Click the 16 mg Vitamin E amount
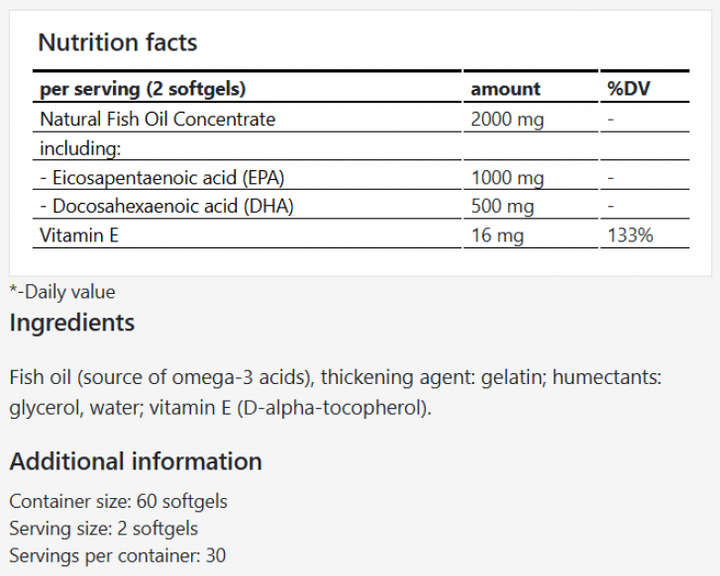Image resolution: width=720 pixels, height=576 pixels. tap(497, 236)
